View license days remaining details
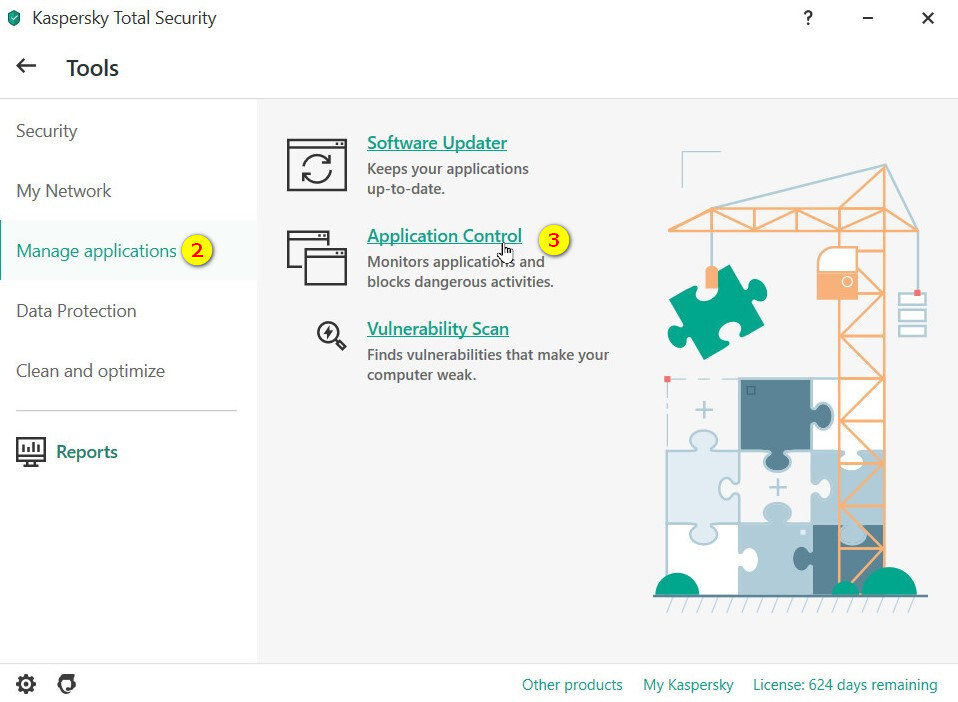The width and height of the screenshot is (958, 702). pos(845,685)
